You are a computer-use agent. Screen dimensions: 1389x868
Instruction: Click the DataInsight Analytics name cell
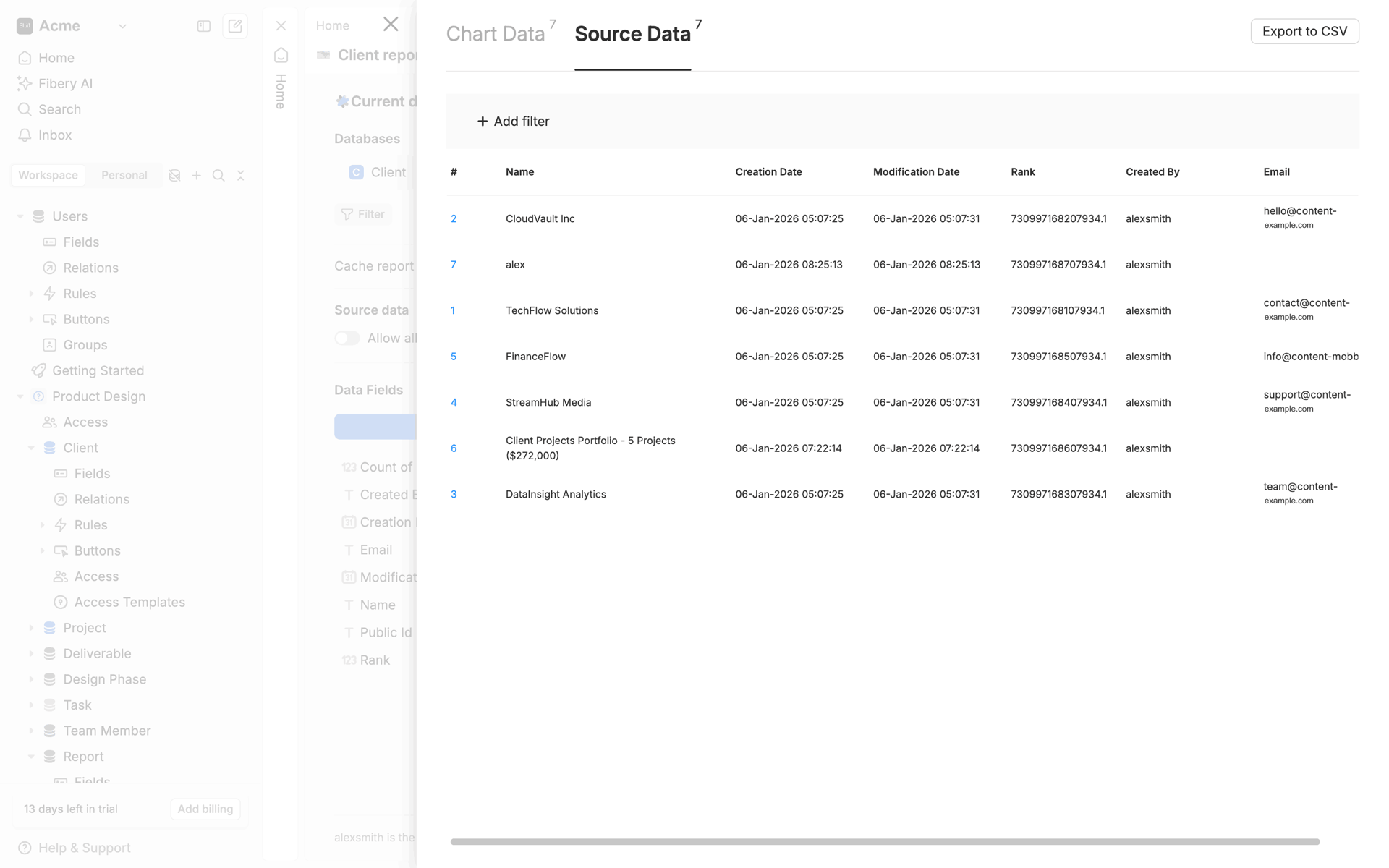click(556, 494)
